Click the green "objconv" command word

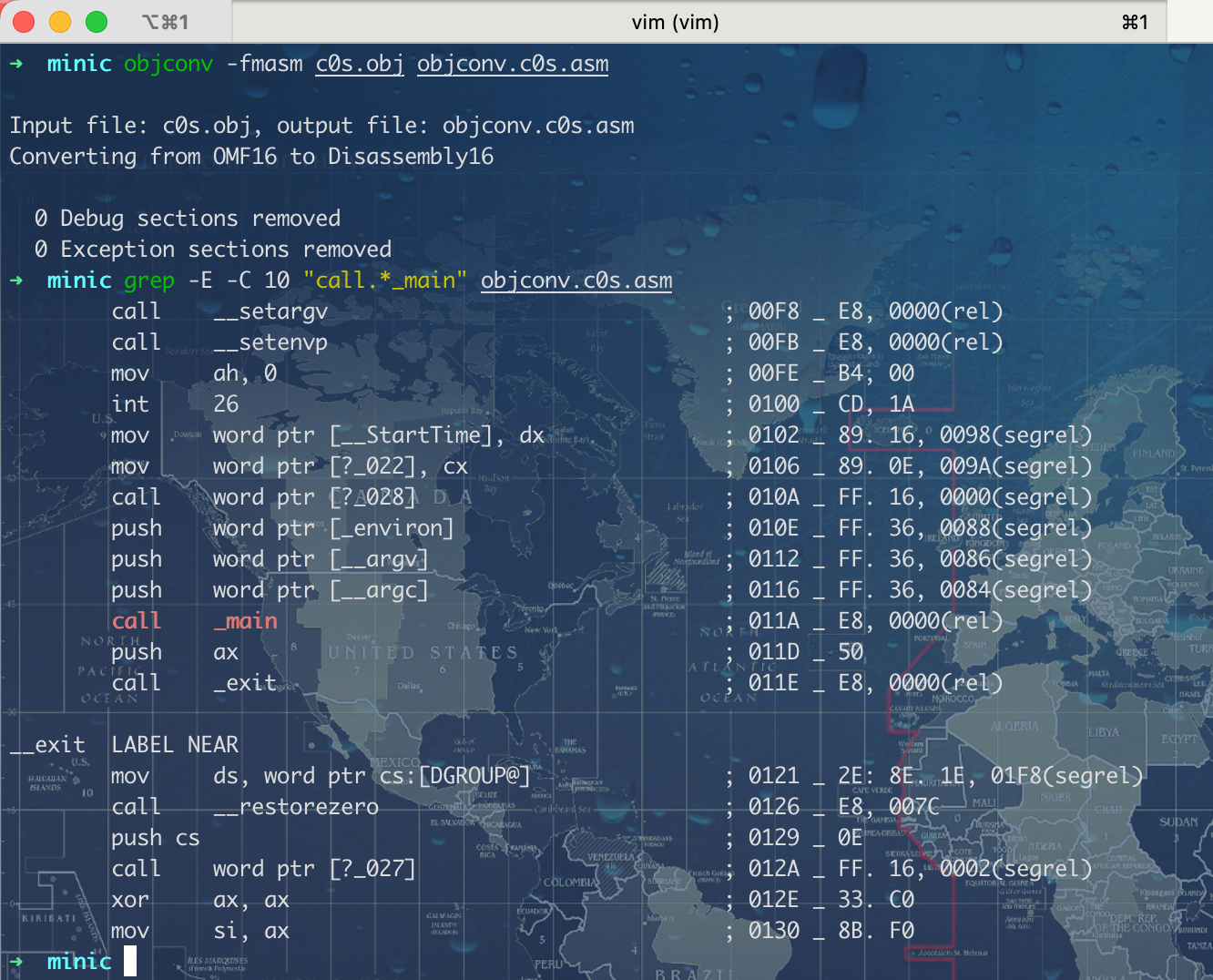click(x=168, y=64)
